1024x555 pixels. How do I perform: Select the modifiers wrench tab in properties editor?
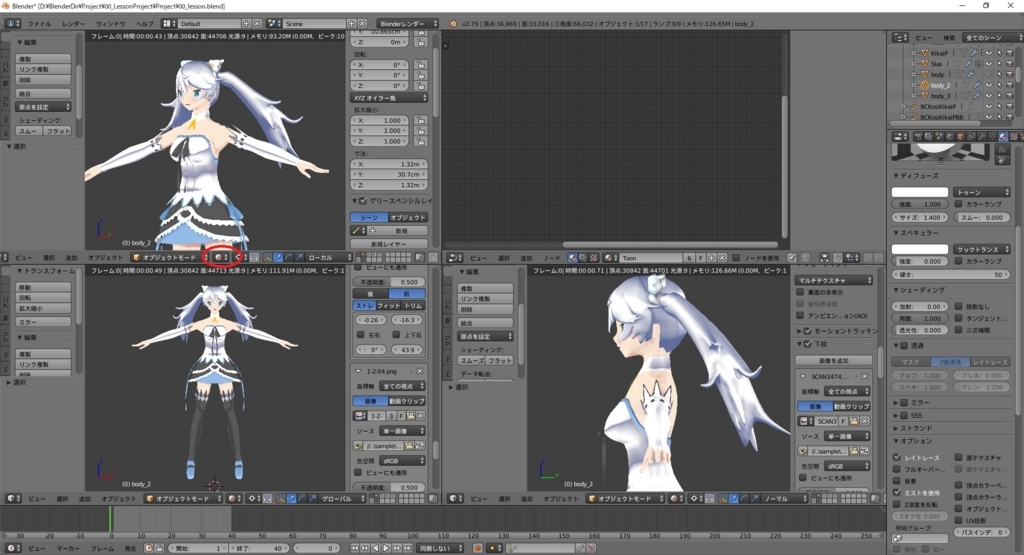(982, 136)
